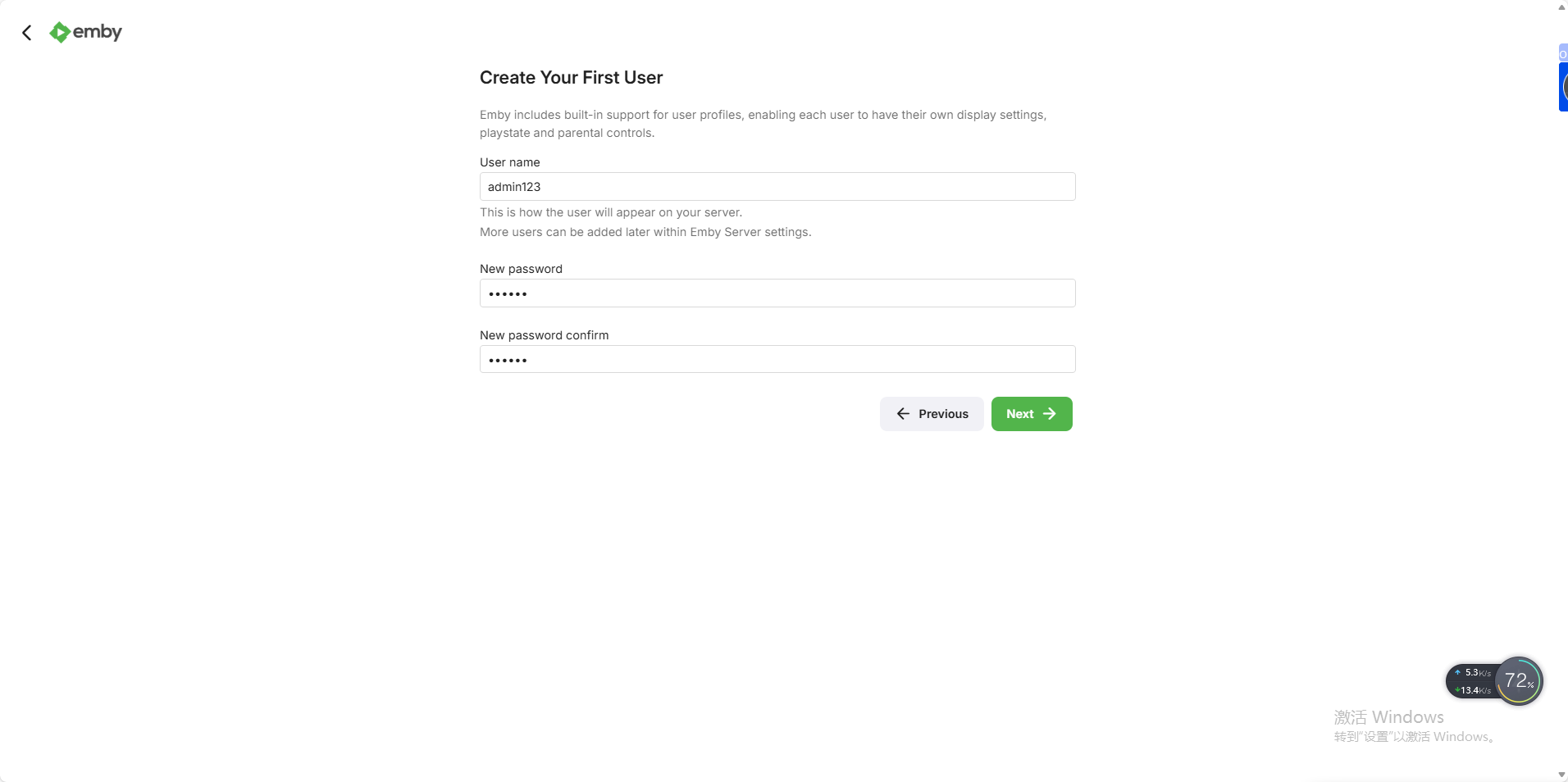The height and width of the screenshot is (782, 1568).
Task: Focus the User name field containing admin123
Action: [x=777, y=187]
